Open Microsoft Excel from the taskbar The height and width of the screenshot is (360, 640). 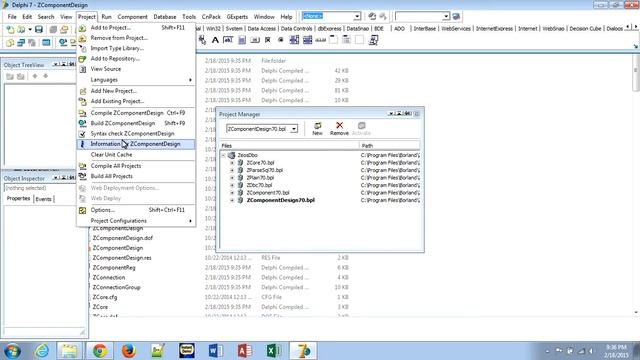(x=273, y=351)
